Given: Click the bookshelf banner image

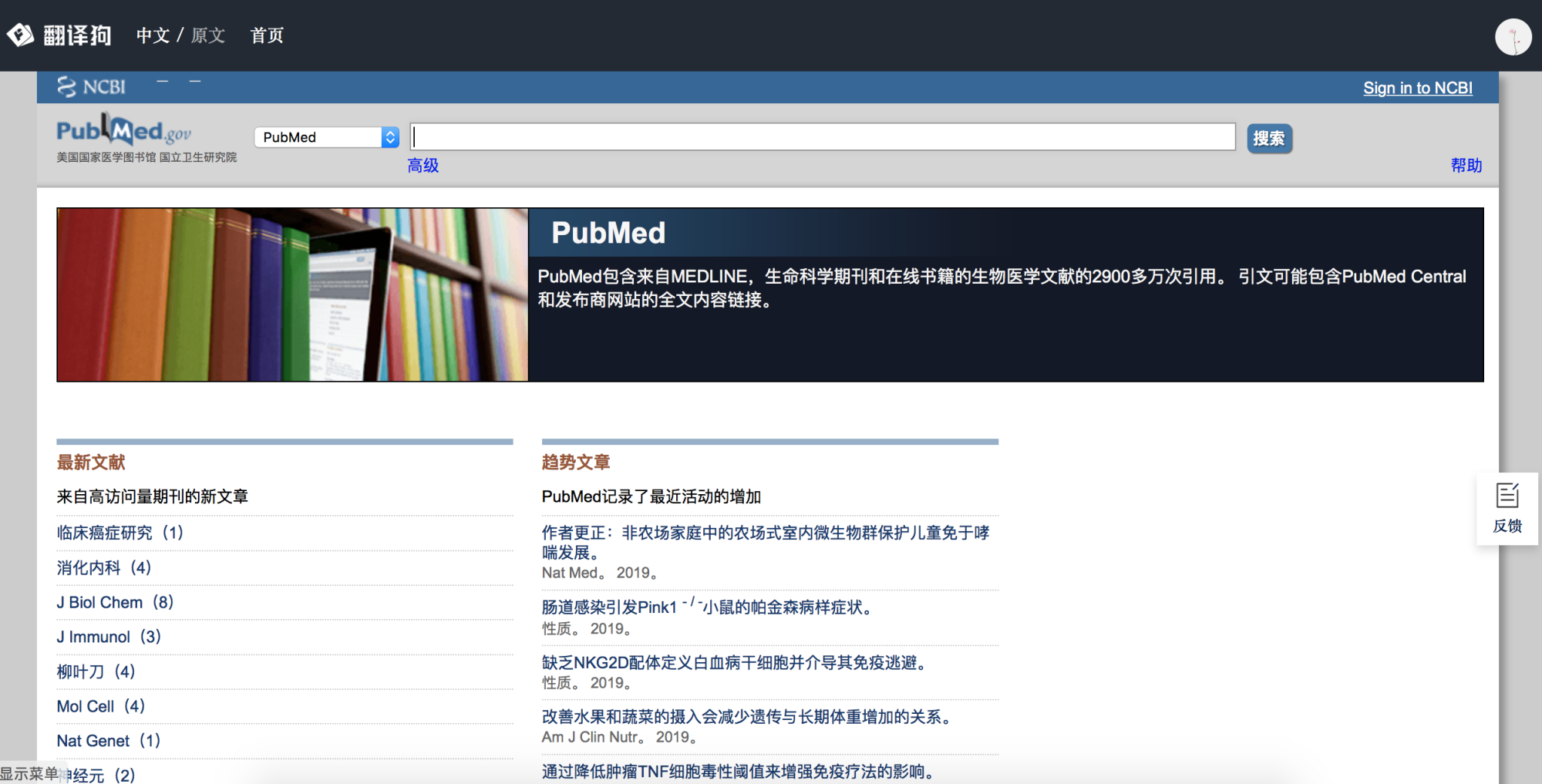Looking at the screenshot, I should pyautogui.click(x=291, y=294).
